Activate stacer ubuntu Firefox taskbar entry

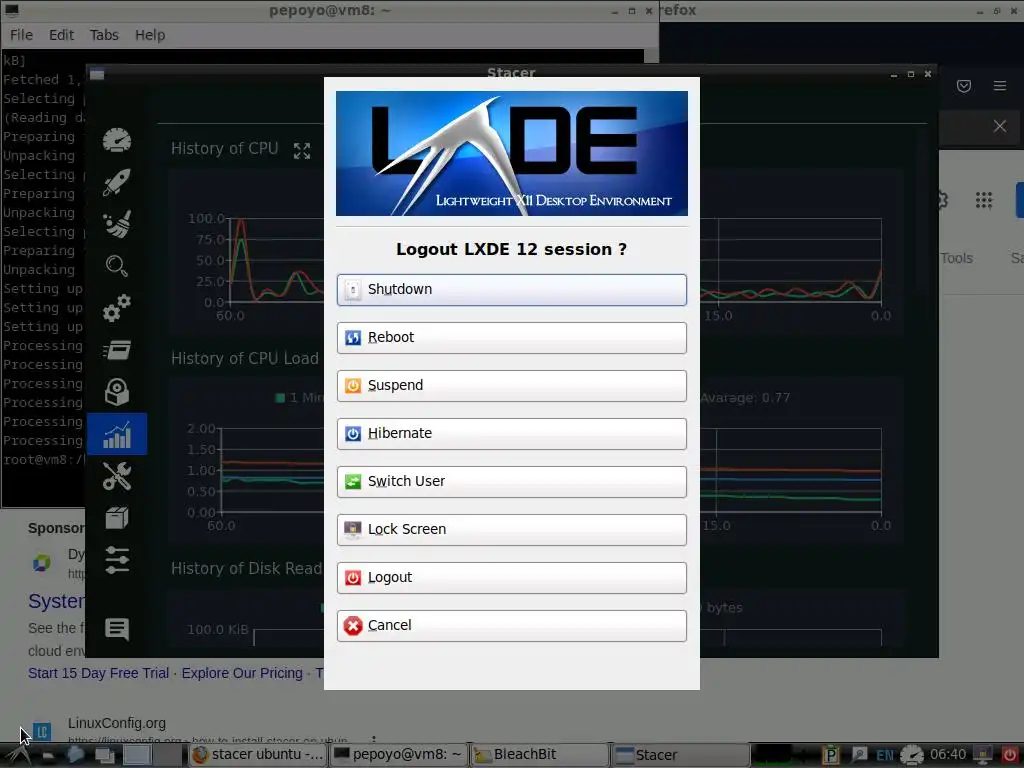(x=257, y=754)
